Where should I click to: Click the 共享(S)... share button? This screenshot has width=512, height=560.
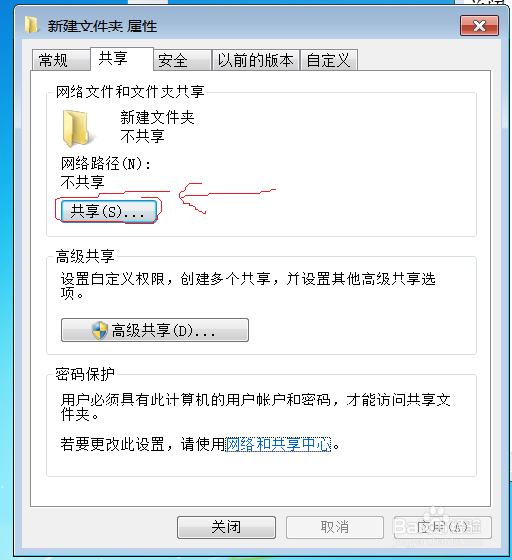click(109, 211)
